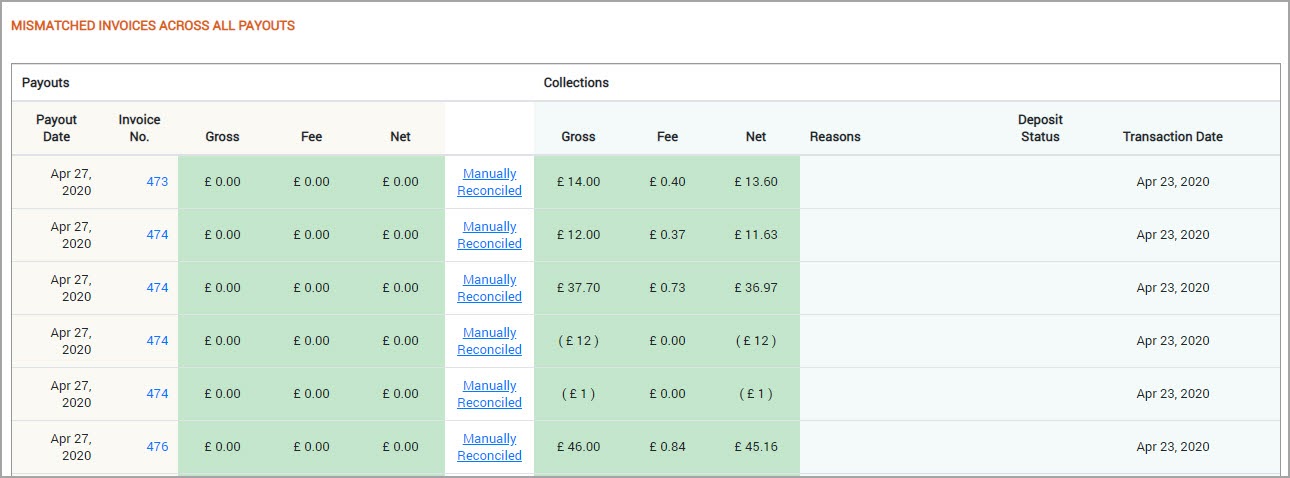Viewport: 1290px width, 478px height.
Task: Select payout date Apr 27, 2020 for invoice 476
Action: (71, 447)
